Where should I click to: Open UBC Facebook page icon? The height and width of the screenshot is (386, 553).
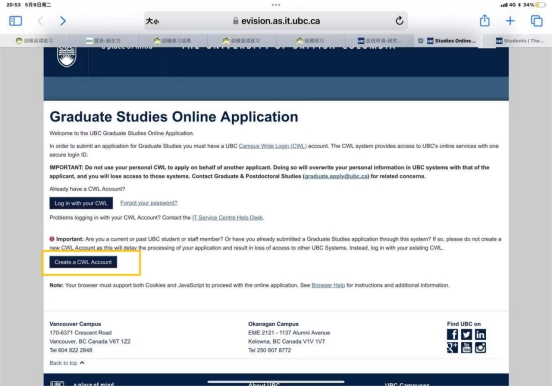click(452, 334)
